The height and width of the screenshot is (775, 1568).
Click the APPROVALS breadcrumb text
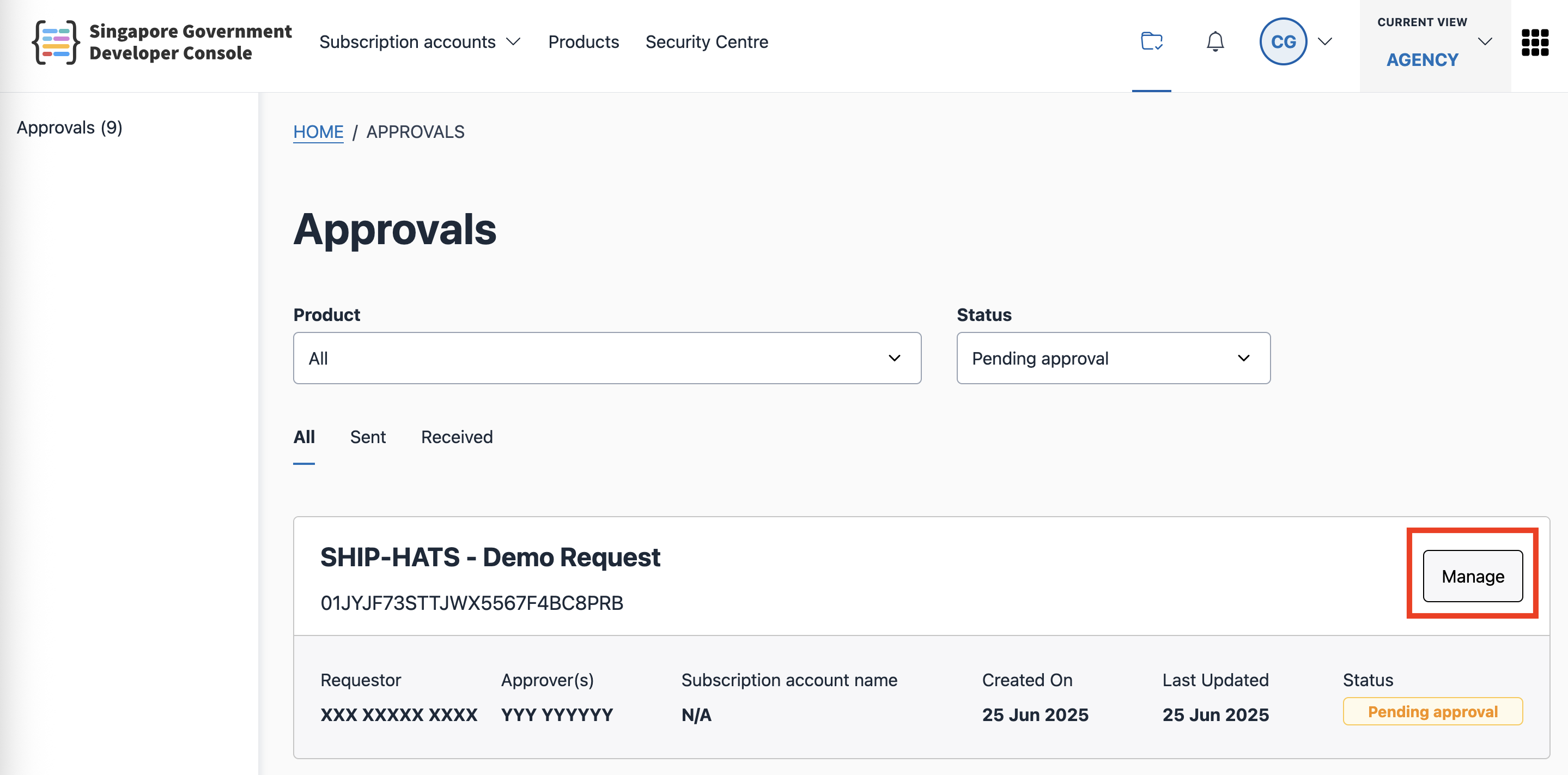[x=415, y=131]
